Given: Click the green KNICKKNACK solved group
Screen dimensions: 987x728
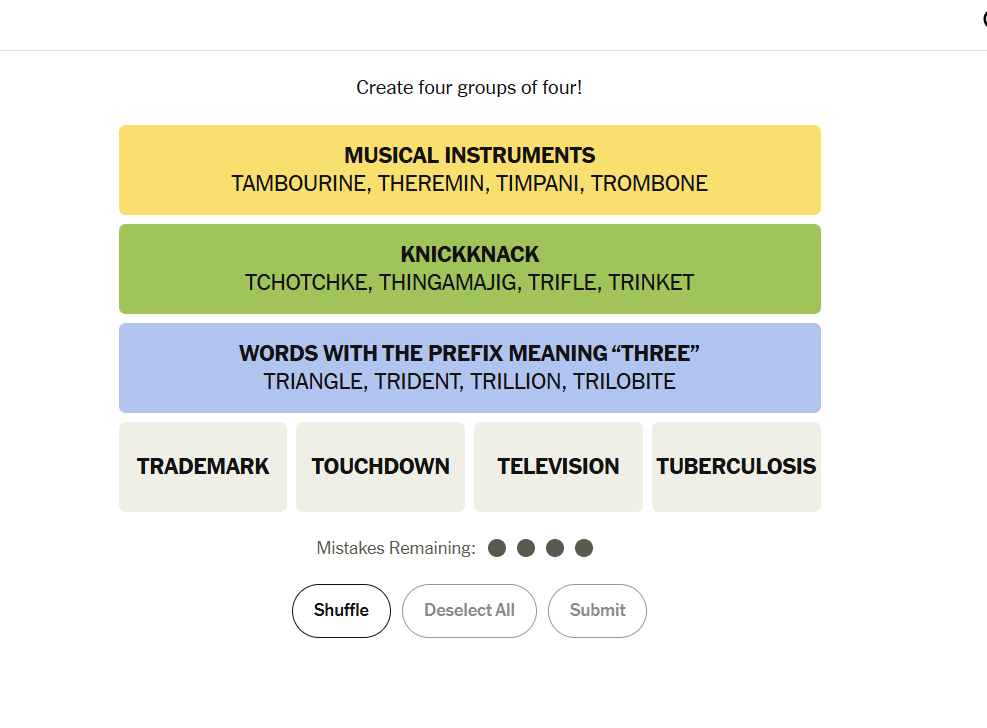Looking at the screenshot, I should click(x=470, y=269).
